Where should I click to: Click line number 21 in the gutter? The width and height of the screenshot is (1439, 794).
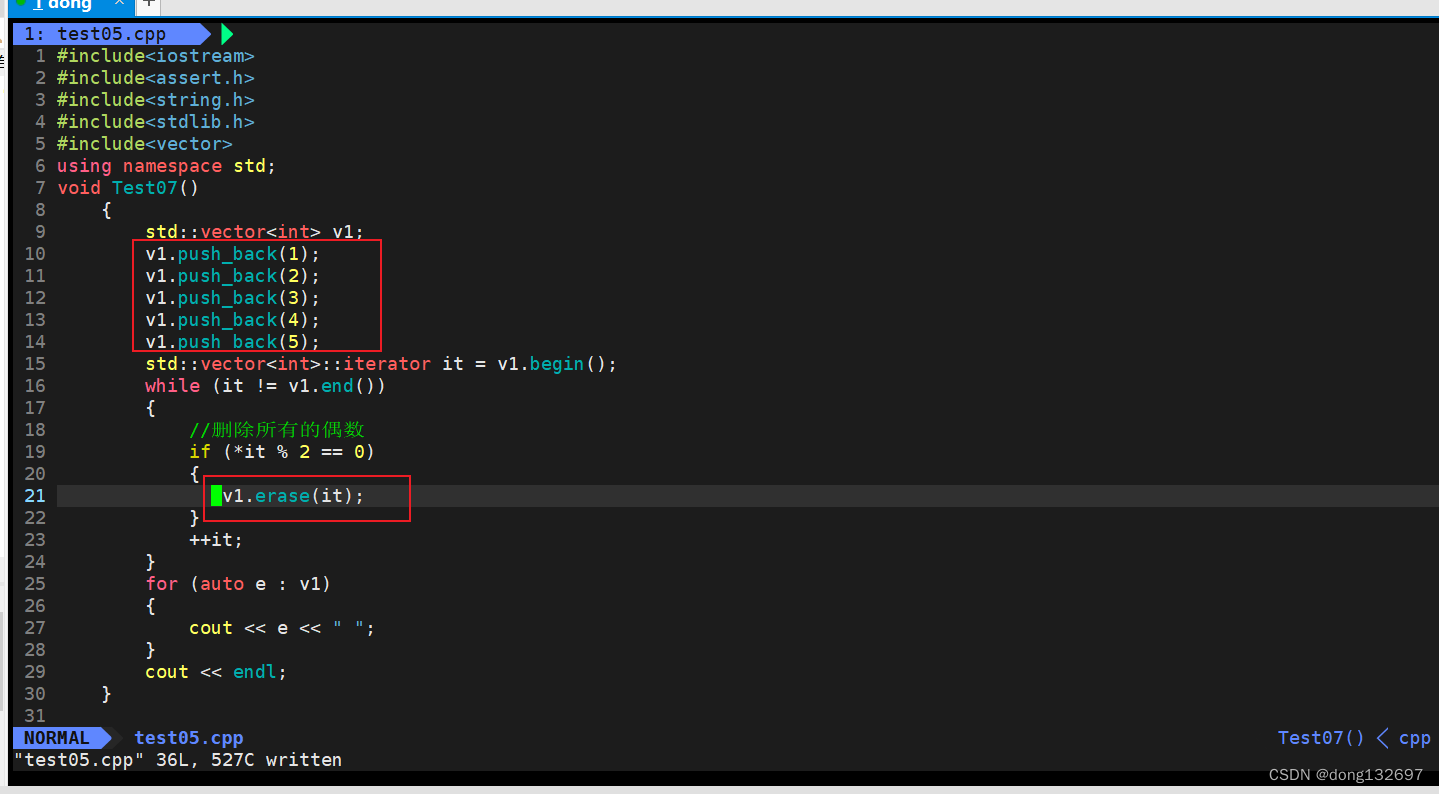tap(35, 496)
